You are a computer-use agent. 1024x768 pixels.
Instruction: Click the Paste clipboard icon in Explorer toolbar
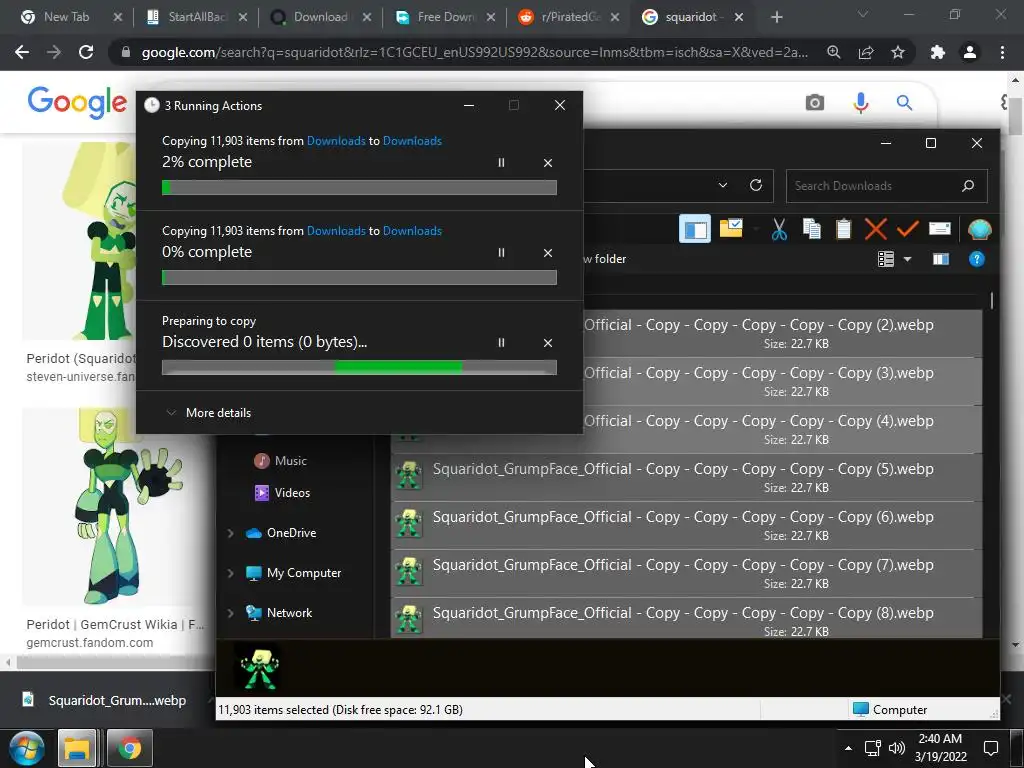click(843, 229)
